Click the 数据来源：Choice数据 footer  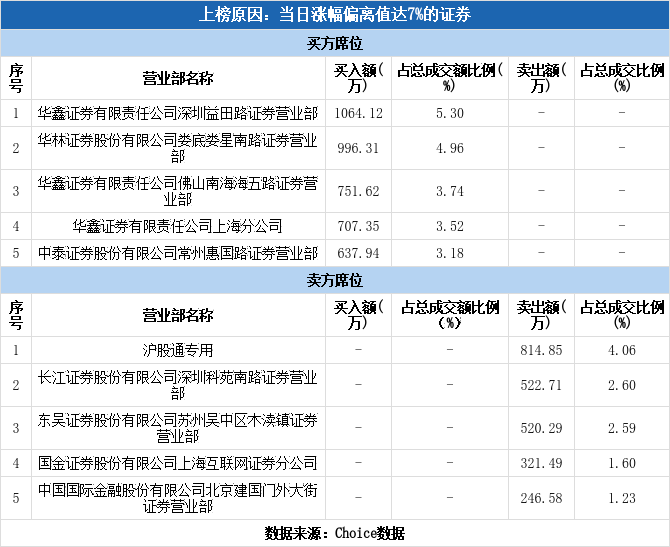pyautogui.click(x=335, y=533)
